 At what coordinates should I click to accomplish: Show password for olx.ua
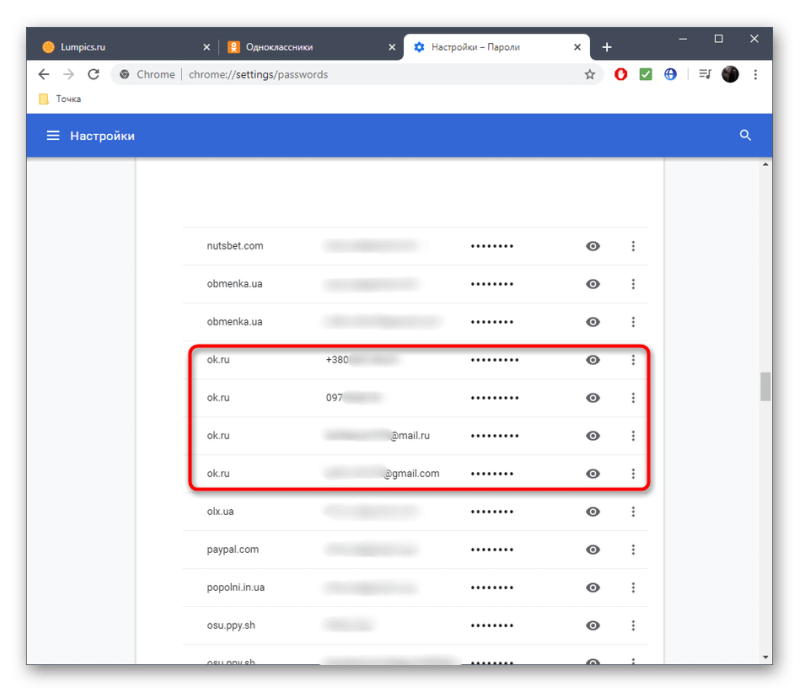click(592, 511)
